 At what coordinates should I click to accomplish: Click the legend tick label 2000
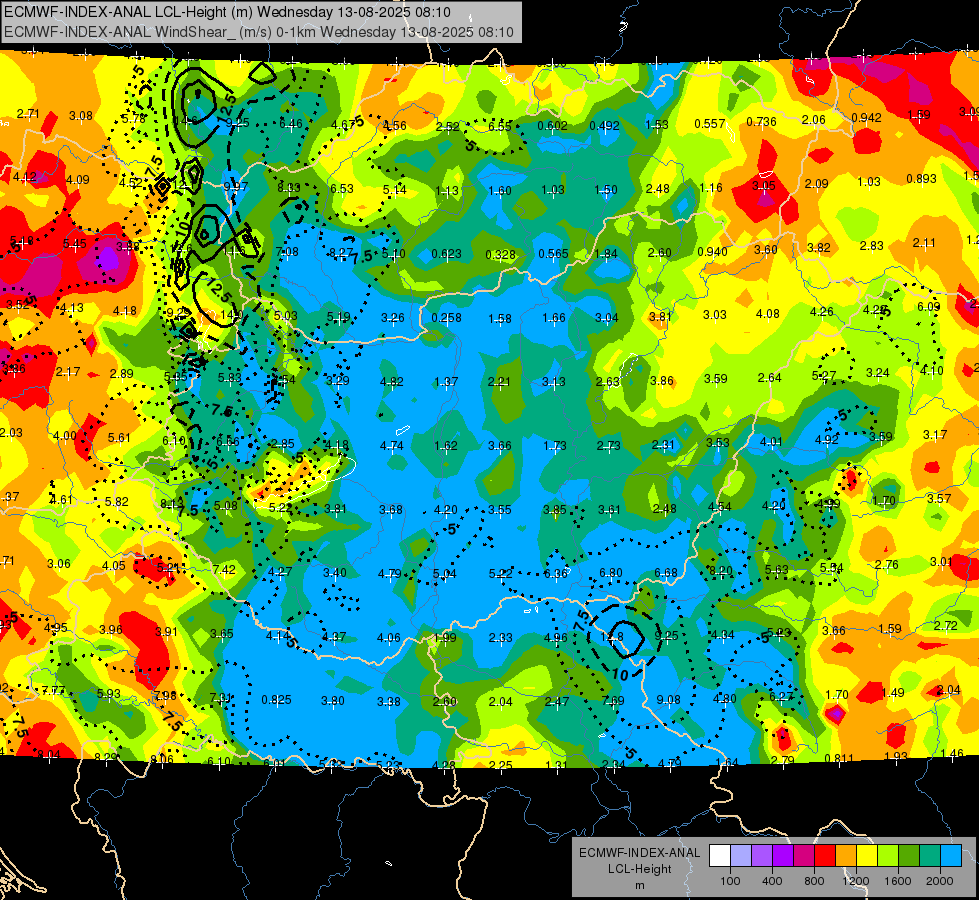tap(940, 881)
